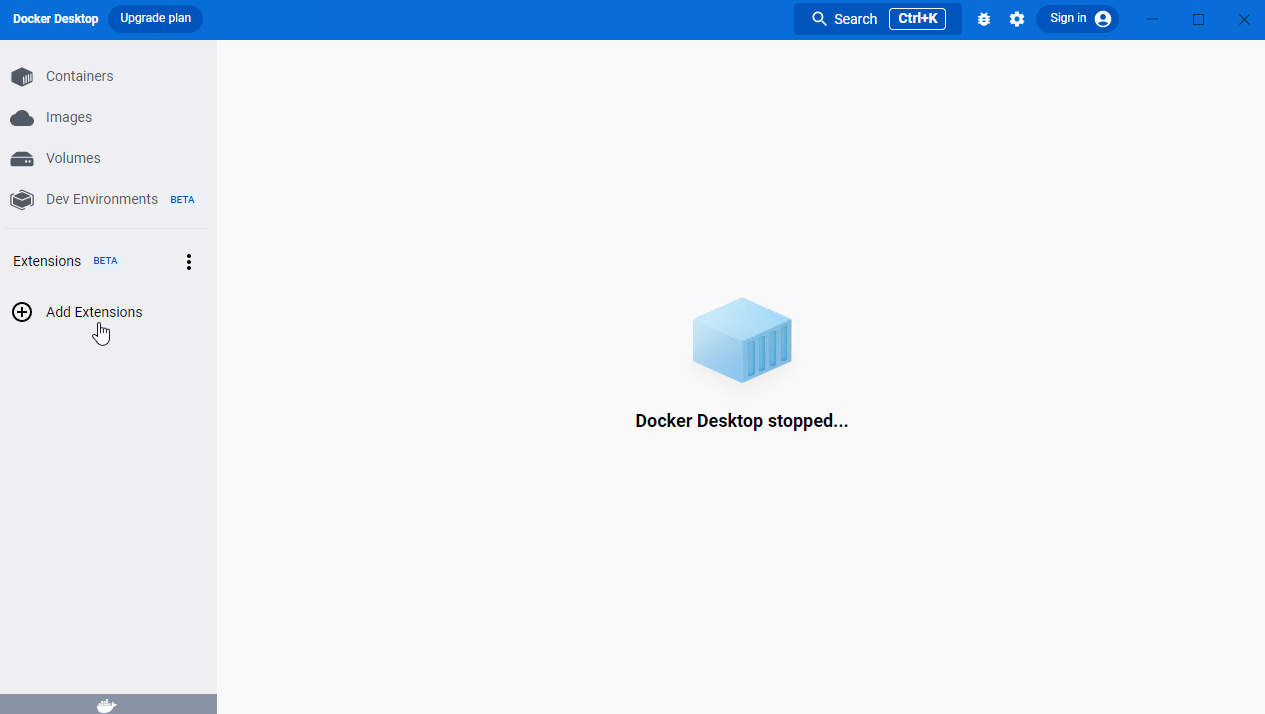Maximize the Docker Desktop window
Viewport: 1265px width, 714px height.
point(1199,19)
